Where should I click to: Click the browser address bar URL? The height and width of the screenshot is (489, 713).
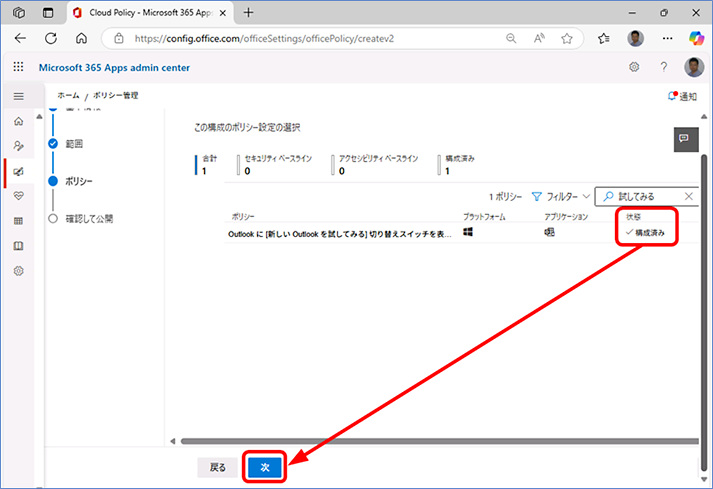tap(264, 39)
